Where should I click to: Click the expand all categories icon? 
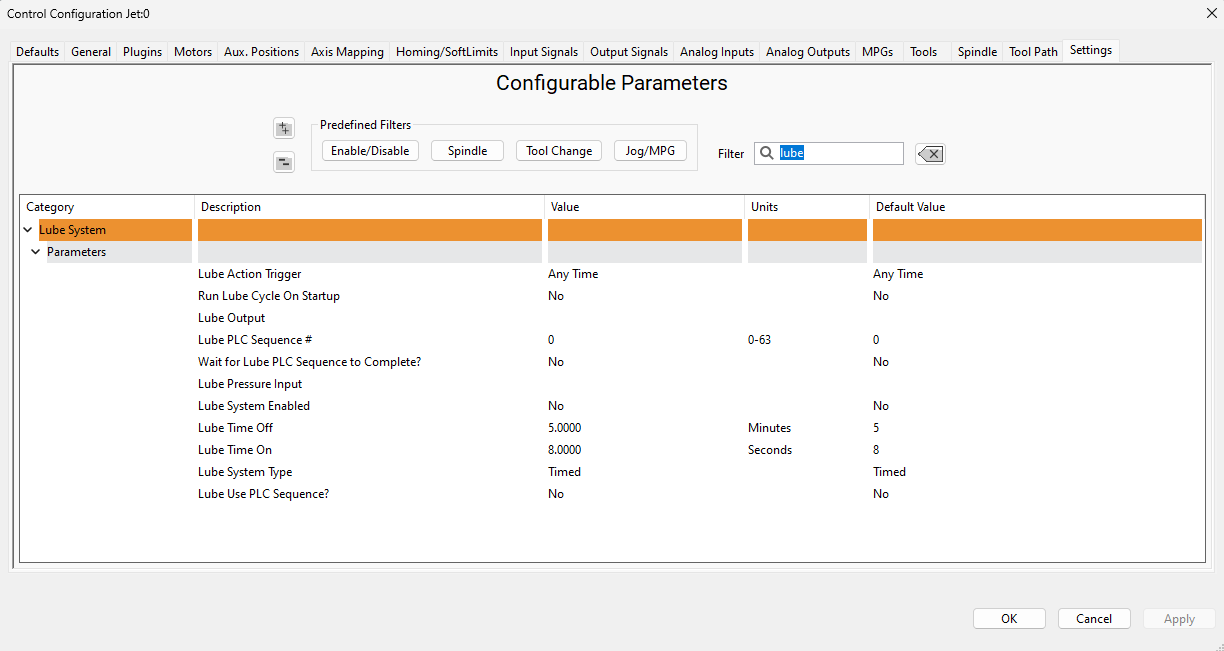click(x=284, y=128)
